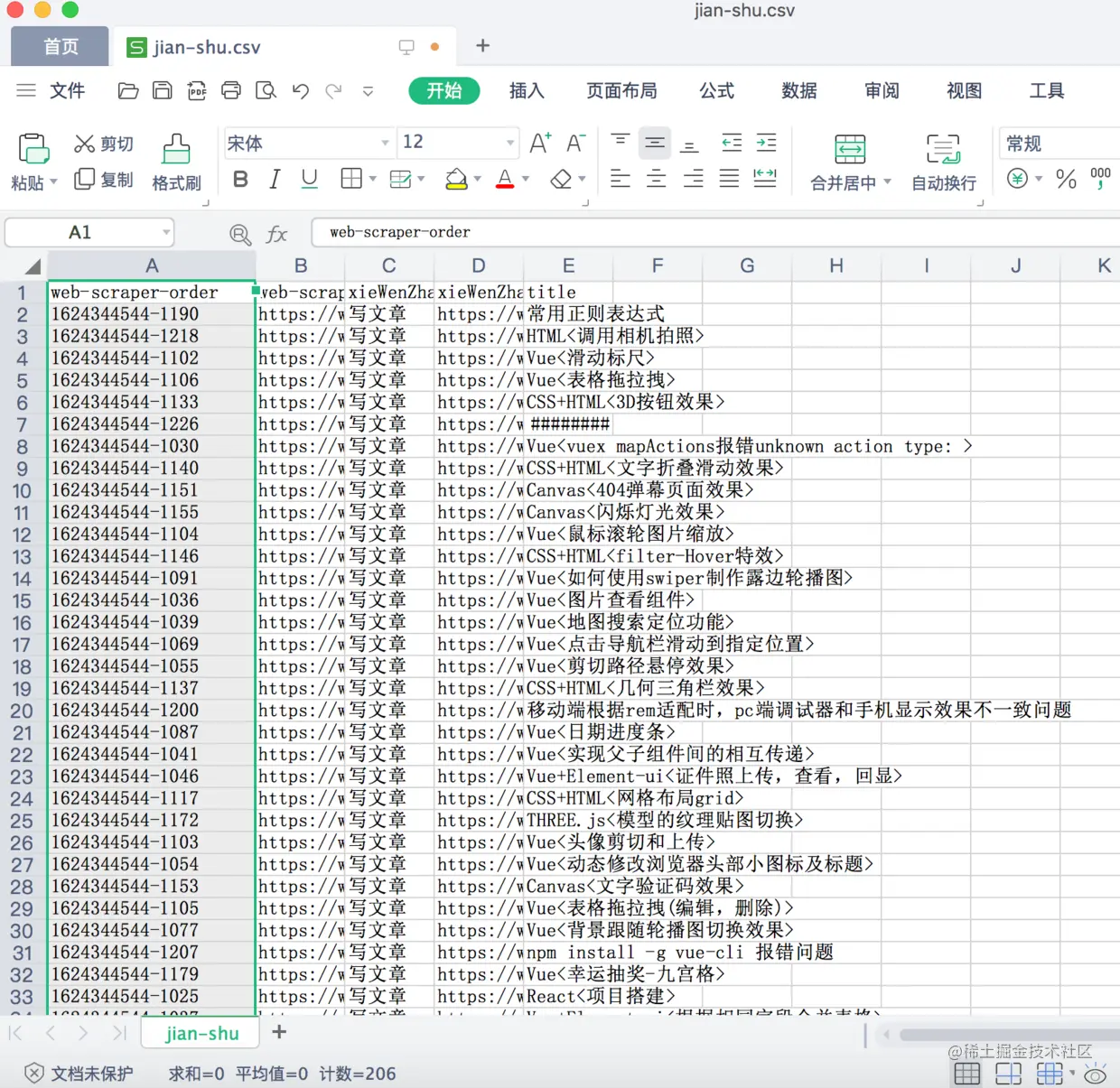
Task: Click the Save disk icon
Action: pyautogui.click(x=163, y=90)
